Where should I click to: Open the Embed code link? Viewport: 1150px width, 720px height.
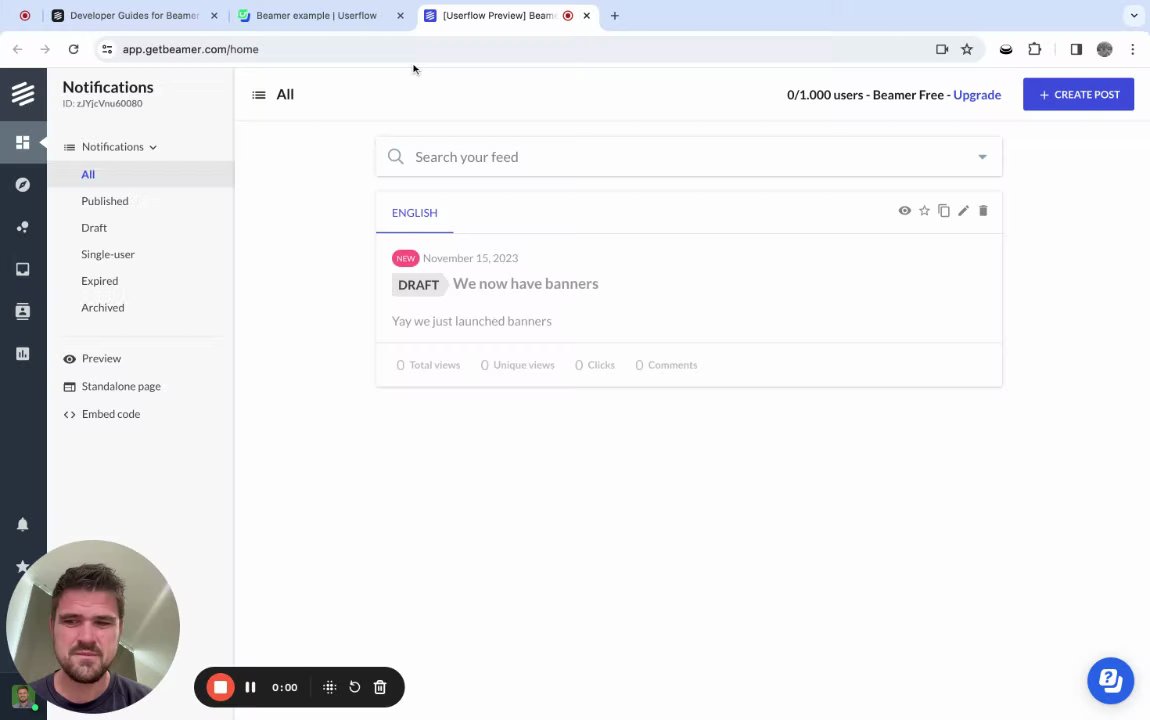102,414
